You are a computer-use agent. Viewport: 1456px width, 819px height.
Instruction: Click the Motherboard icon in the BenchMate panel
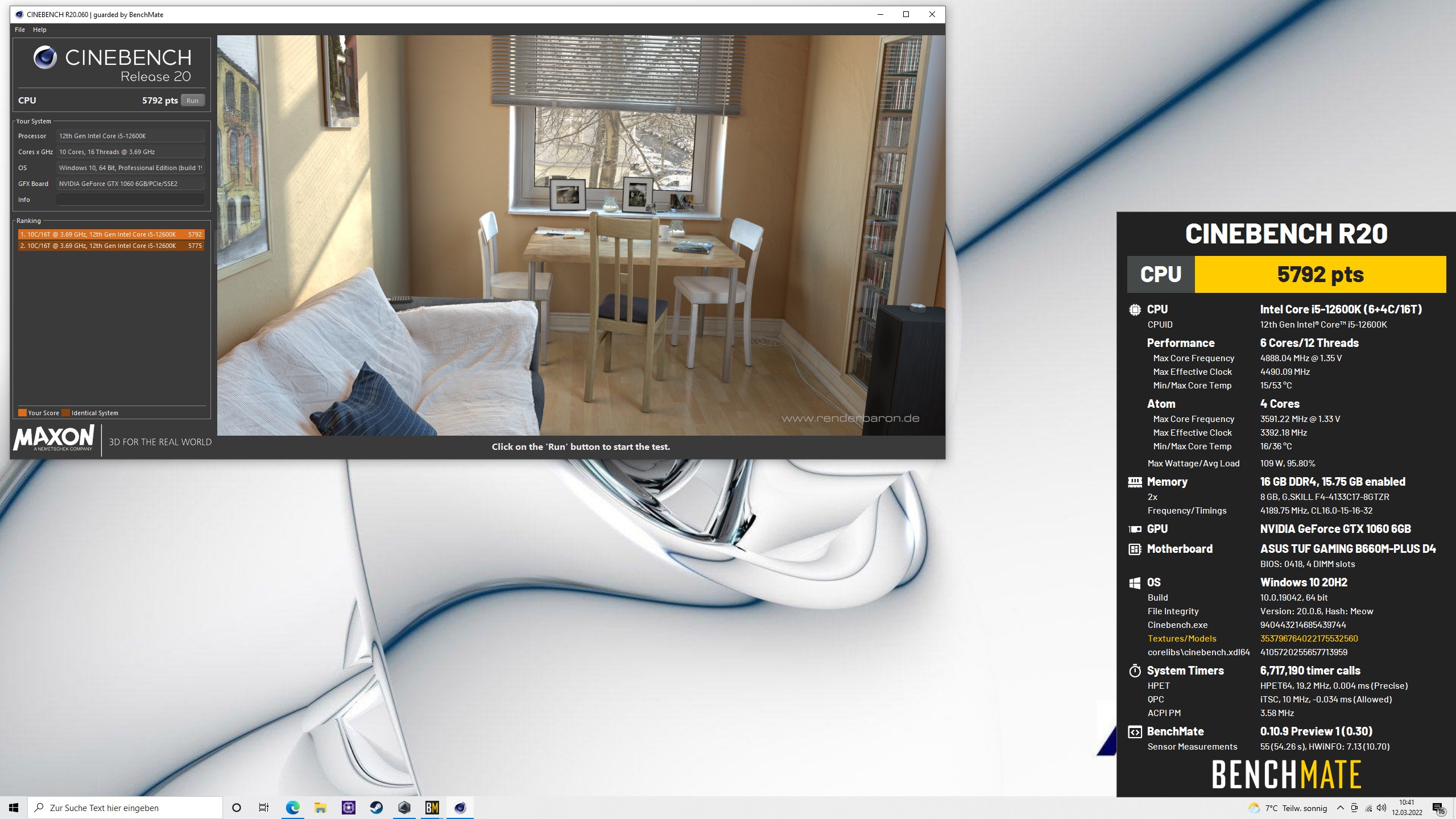tap(1135, 549)
